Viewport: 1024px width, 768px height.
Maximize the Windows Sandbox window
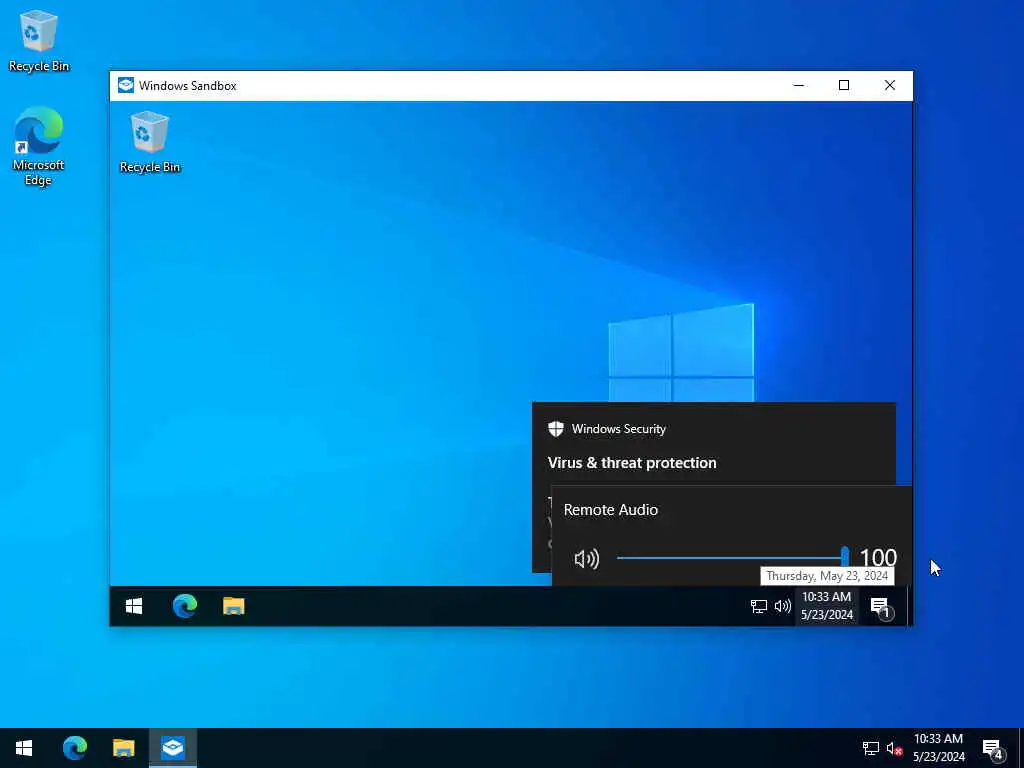coord(844,86)
